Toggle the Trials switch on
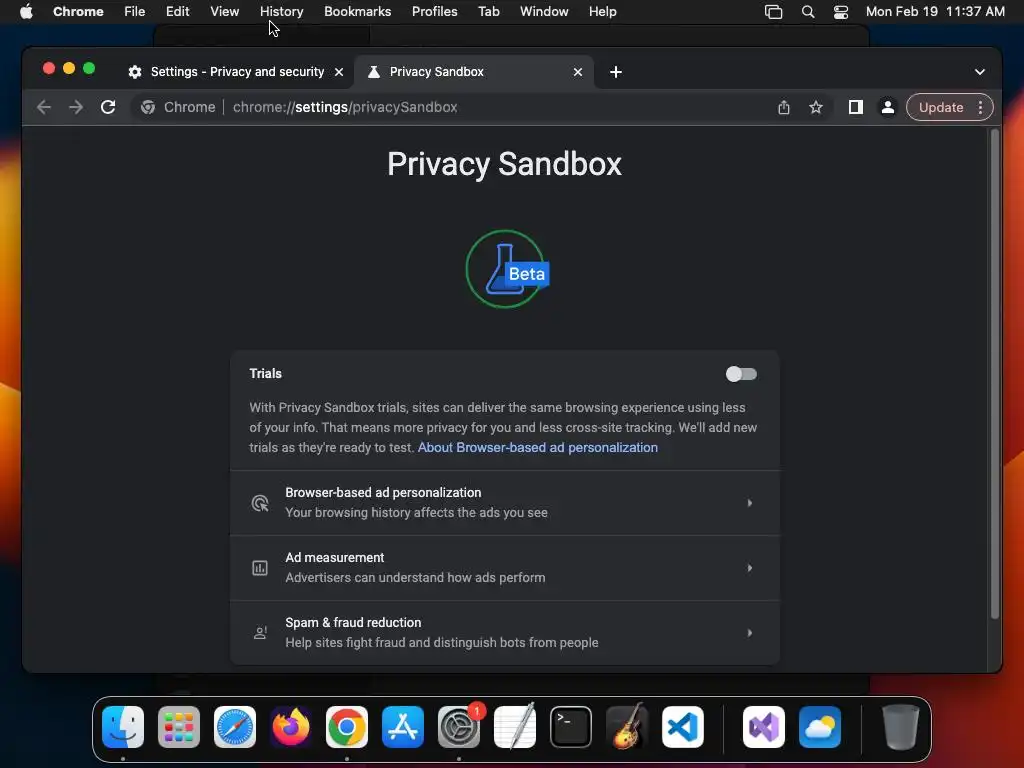The image size is (1024, 768). (741, 374)
